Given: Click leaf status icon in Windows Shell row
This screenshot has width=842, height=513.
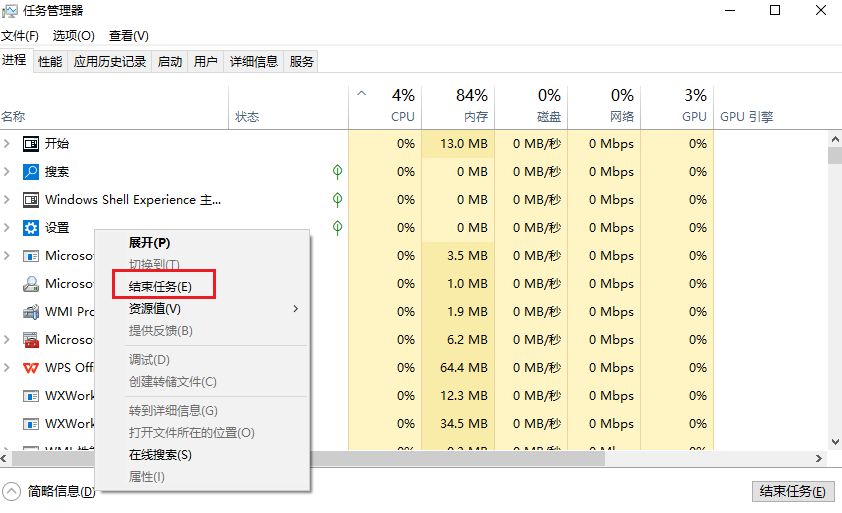Looking at the screenshot, I should tap(337, 200).
